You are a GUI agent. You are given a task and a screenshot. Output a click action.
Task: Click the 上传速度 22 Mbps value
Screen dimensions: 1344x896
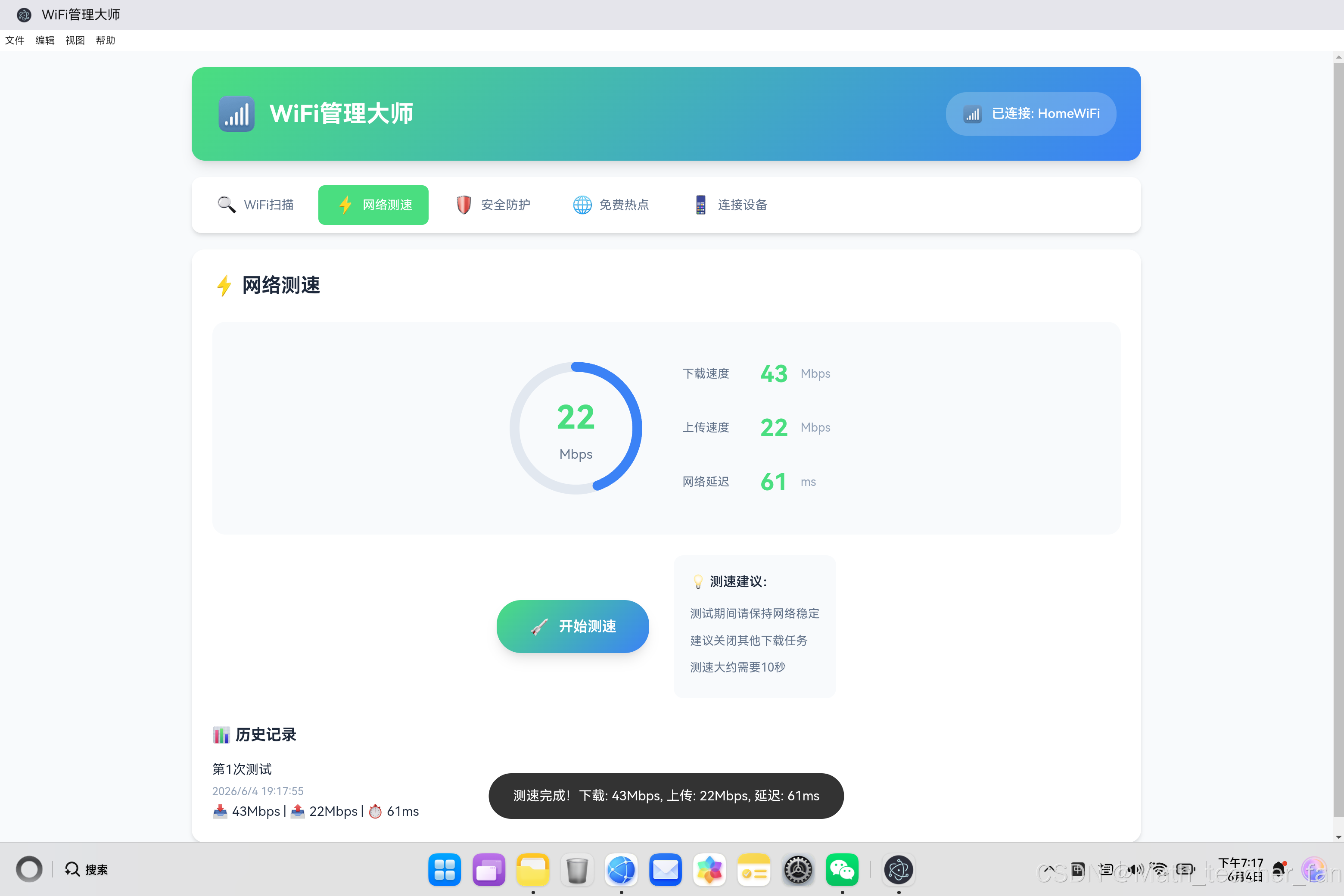(774, 427)
